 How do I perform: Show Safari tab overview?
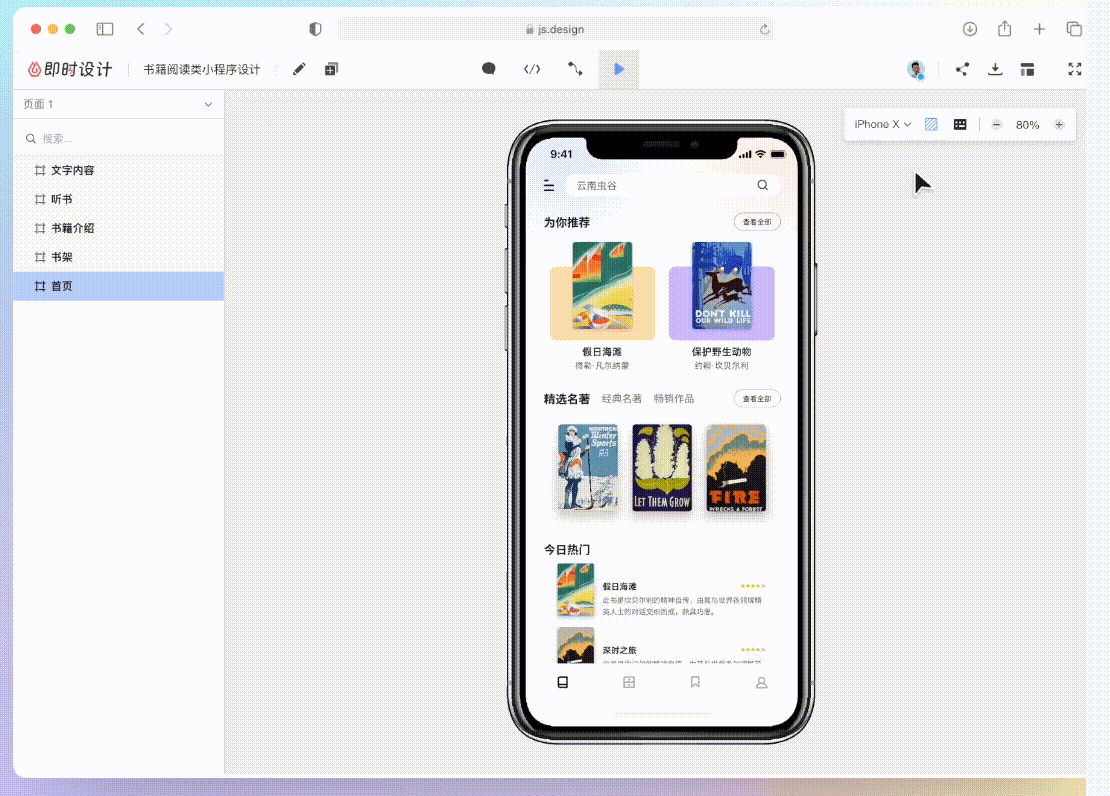point(1074,29)
